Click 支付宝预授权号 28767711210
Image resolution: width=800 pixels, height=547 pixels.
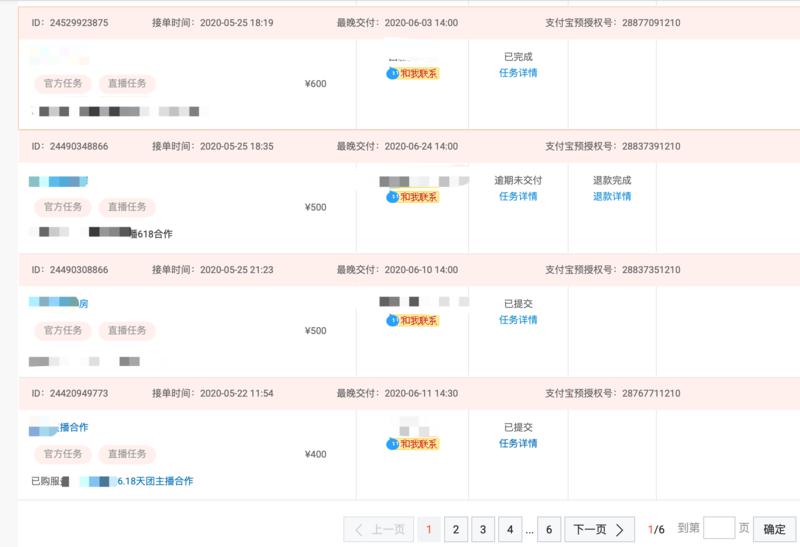point(612,393)
